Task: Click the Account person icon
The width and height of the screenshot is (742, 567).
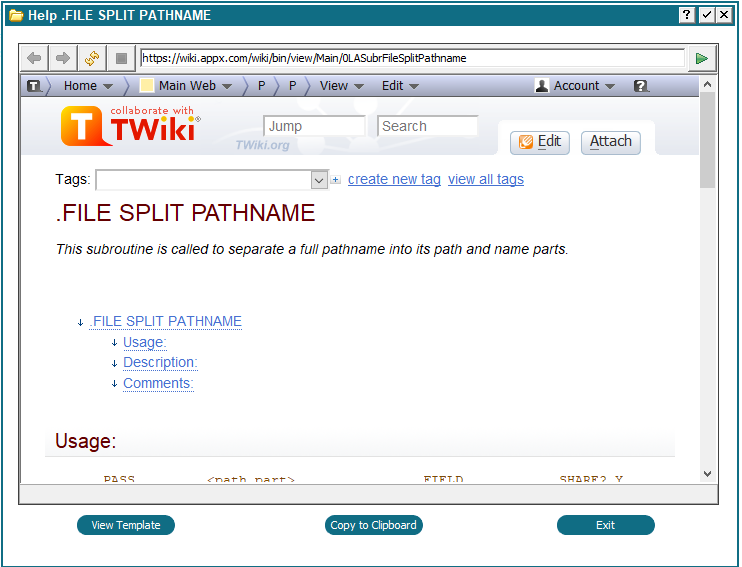Action: (x=542, y=86)
